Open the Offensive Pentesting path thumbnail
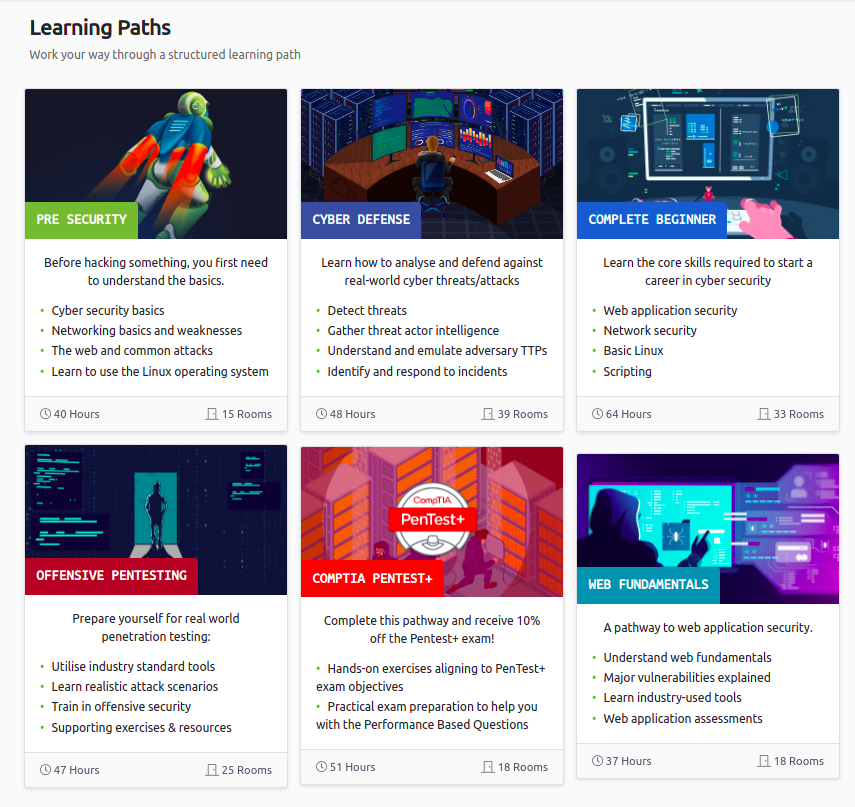Screen dimensions: 855x807 (x=156, y=520)
